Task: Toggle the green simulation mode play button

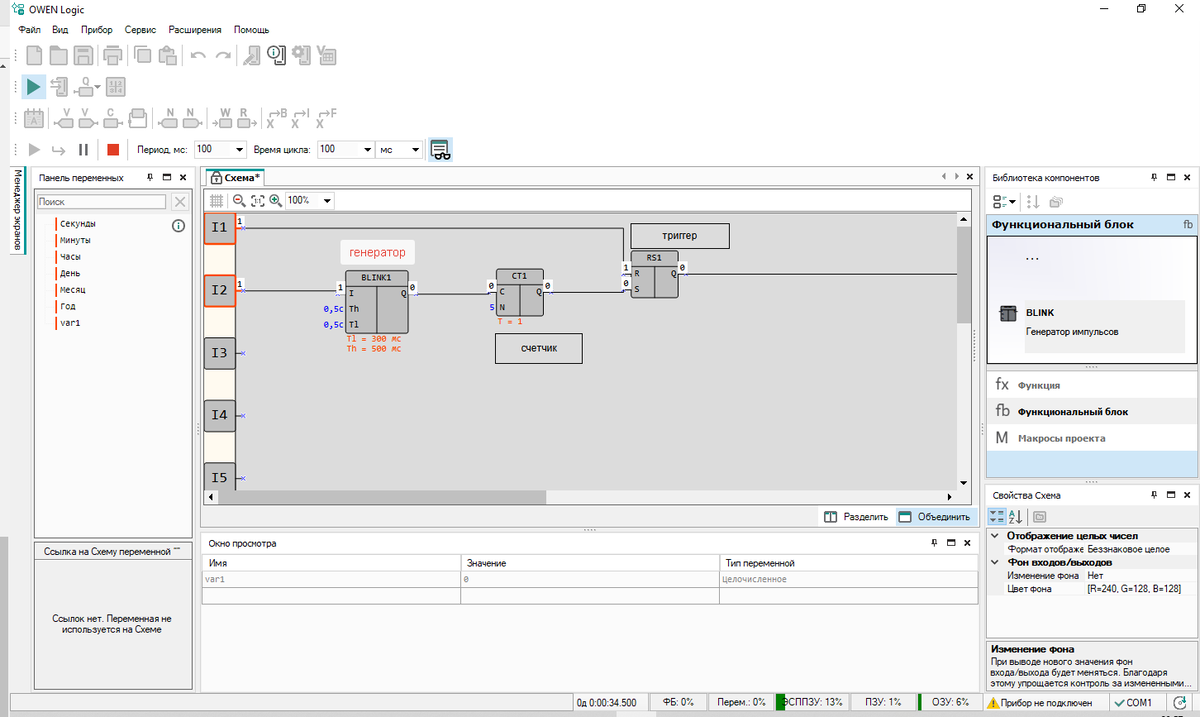Action: tap(34, 87)
